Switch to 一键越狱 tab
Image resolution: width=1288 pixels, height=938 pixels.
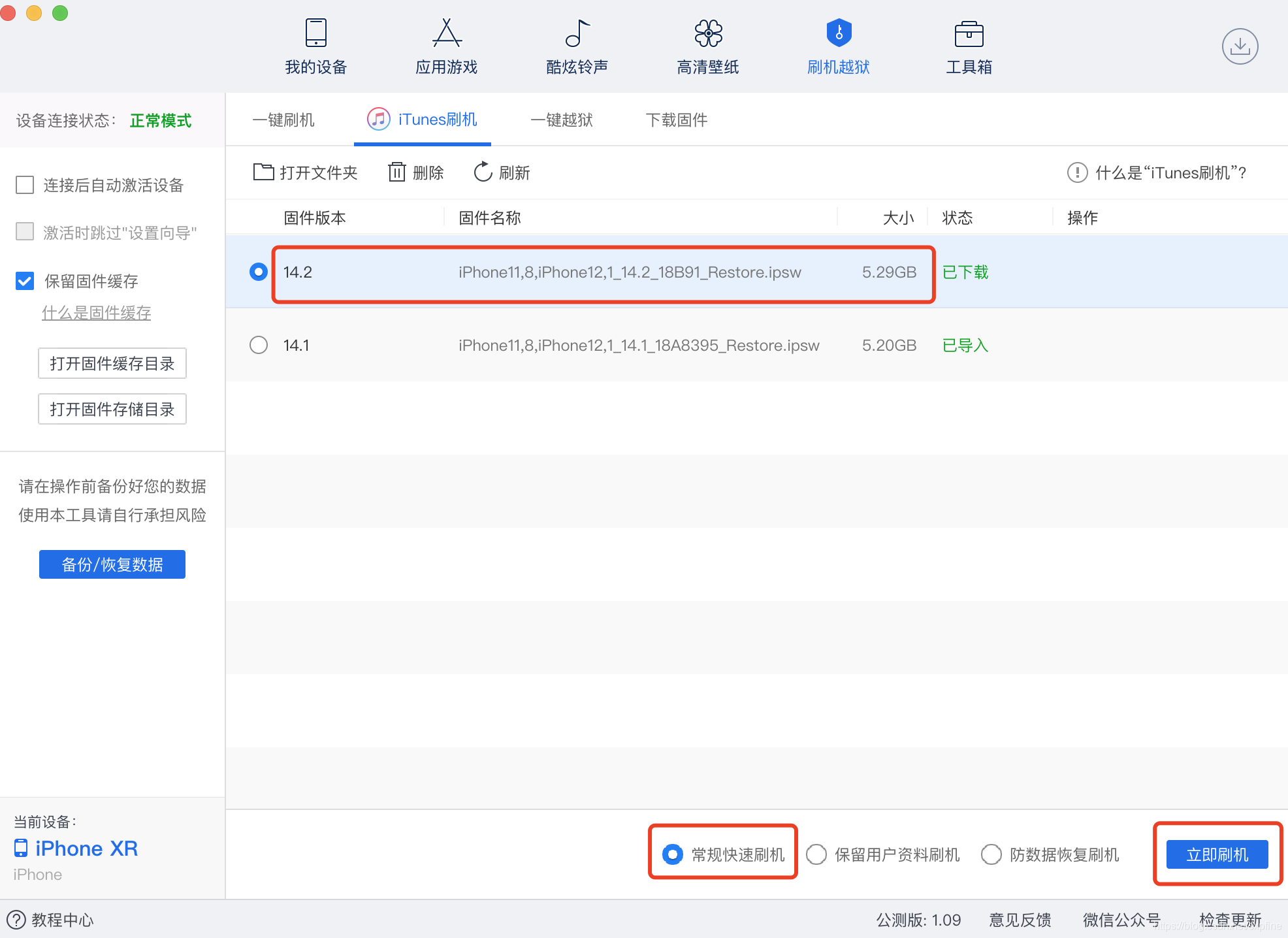click(562, 120)
